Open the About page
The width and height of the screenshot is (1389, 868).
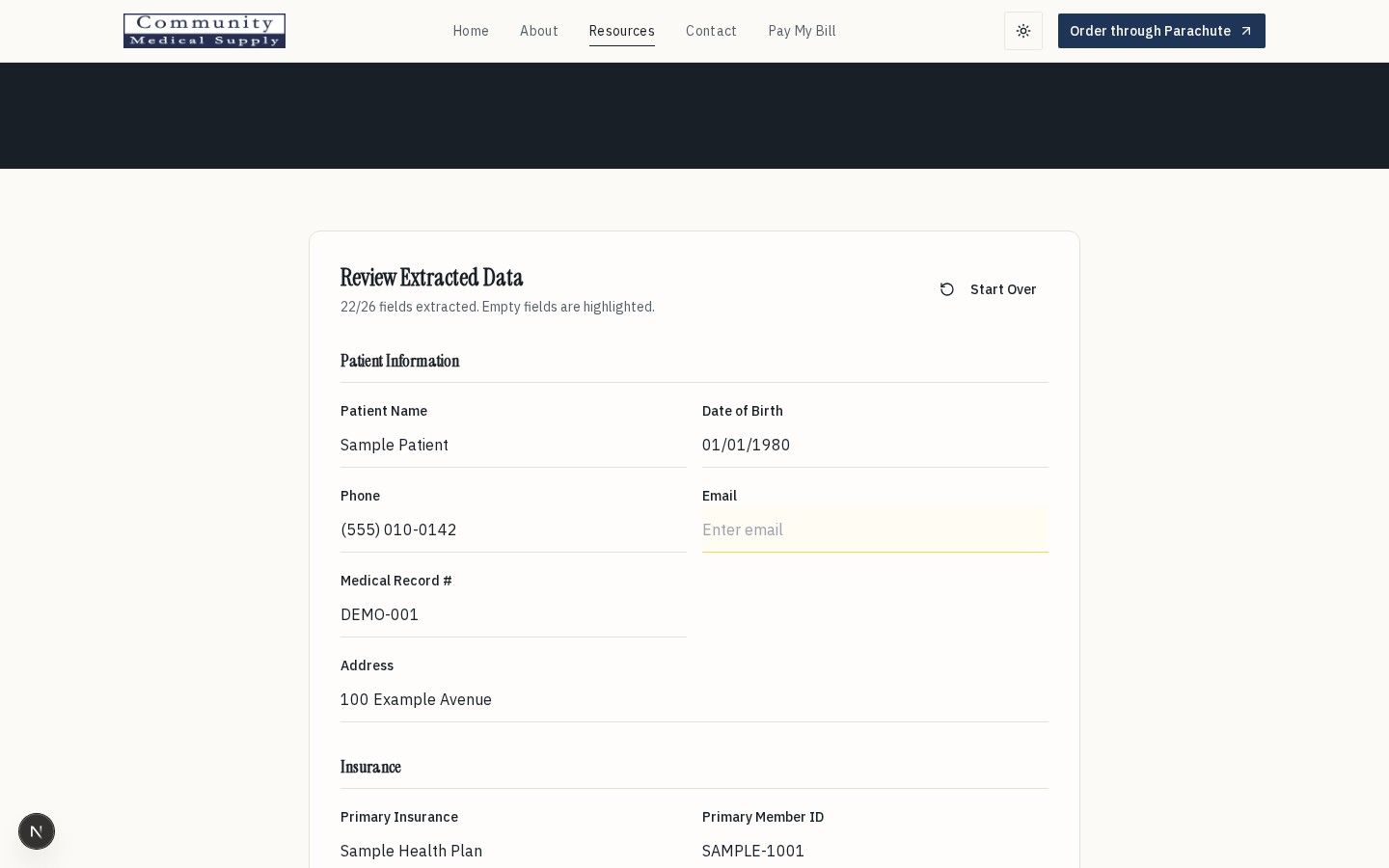[539, 31]
